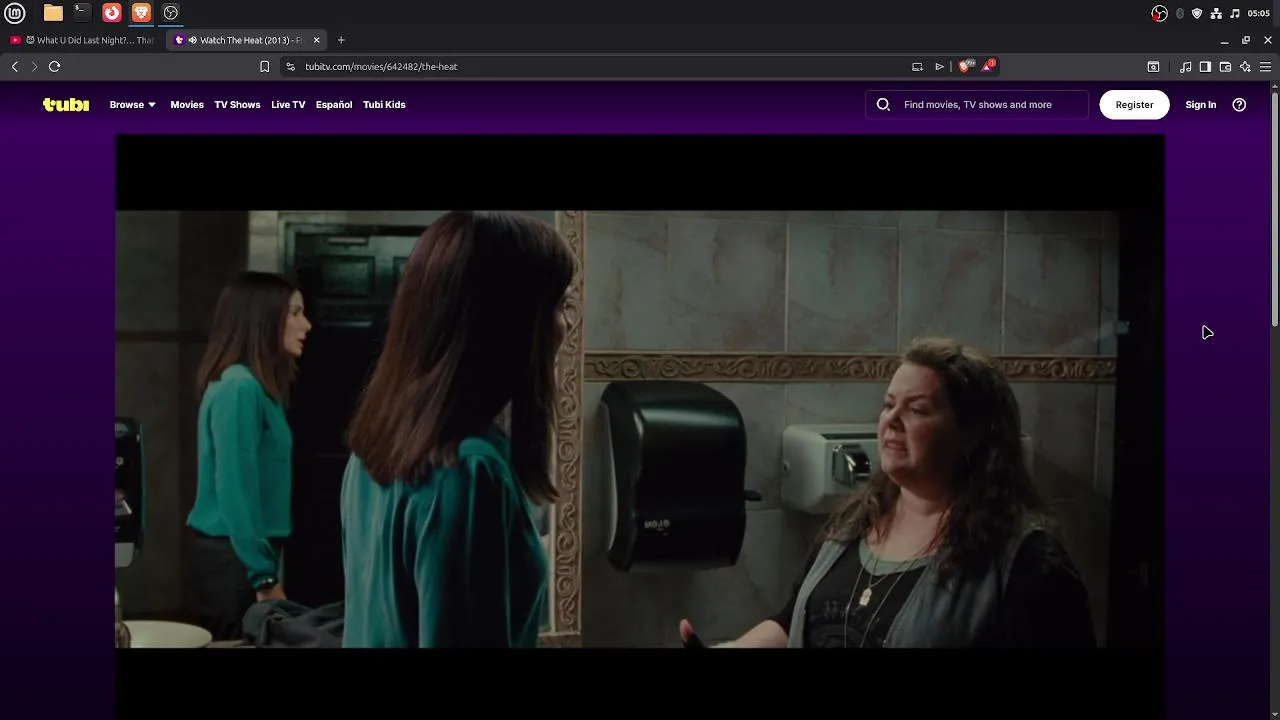The width and height of the screenshot is (1280, 720).
Task: Focus the 'Find movies, TV shows and more' field
Action: (x=977, y=104)
